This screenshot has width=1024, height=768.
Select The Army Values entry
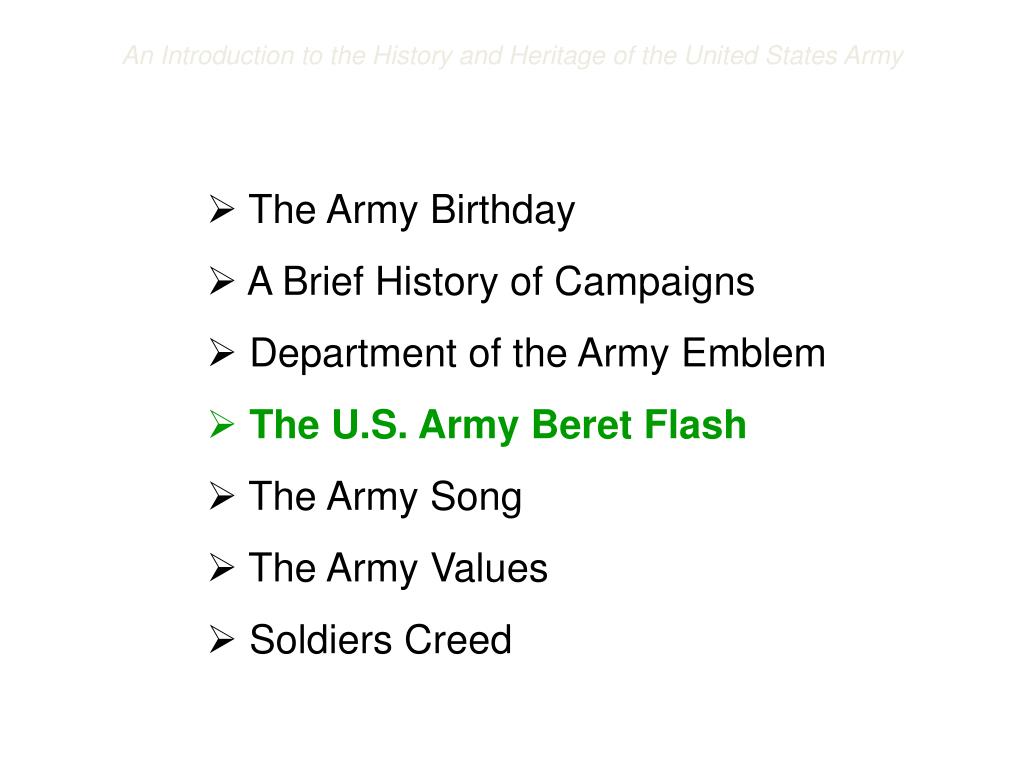(x=398, y=568)
